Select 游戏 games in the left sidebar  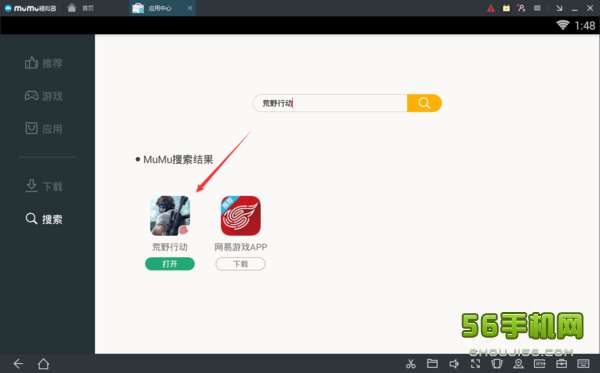pos(44,96)
